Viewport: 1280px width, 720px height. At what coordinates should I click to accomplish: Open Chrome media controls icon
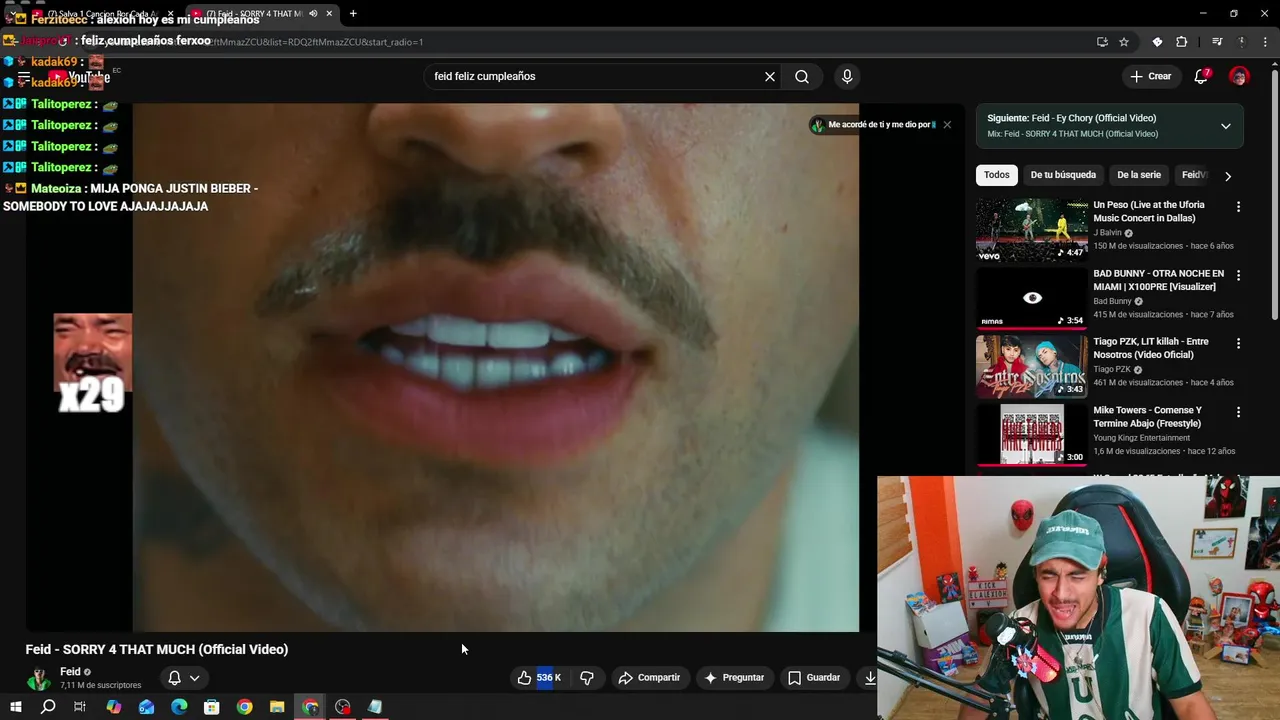[1217, 42]
